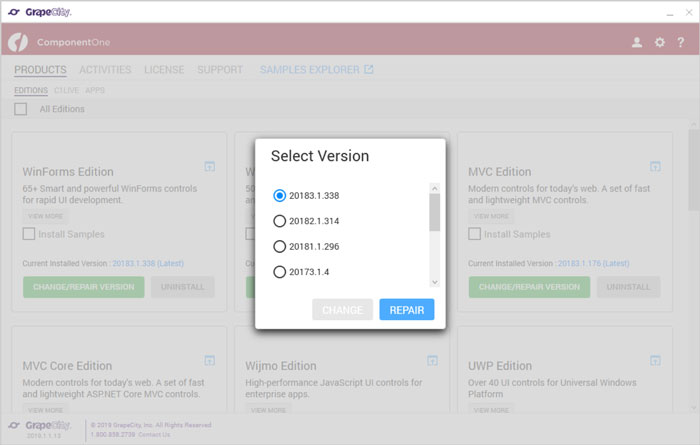
Task: Close the GrapeCity window
Action: [x=689, y=12]
